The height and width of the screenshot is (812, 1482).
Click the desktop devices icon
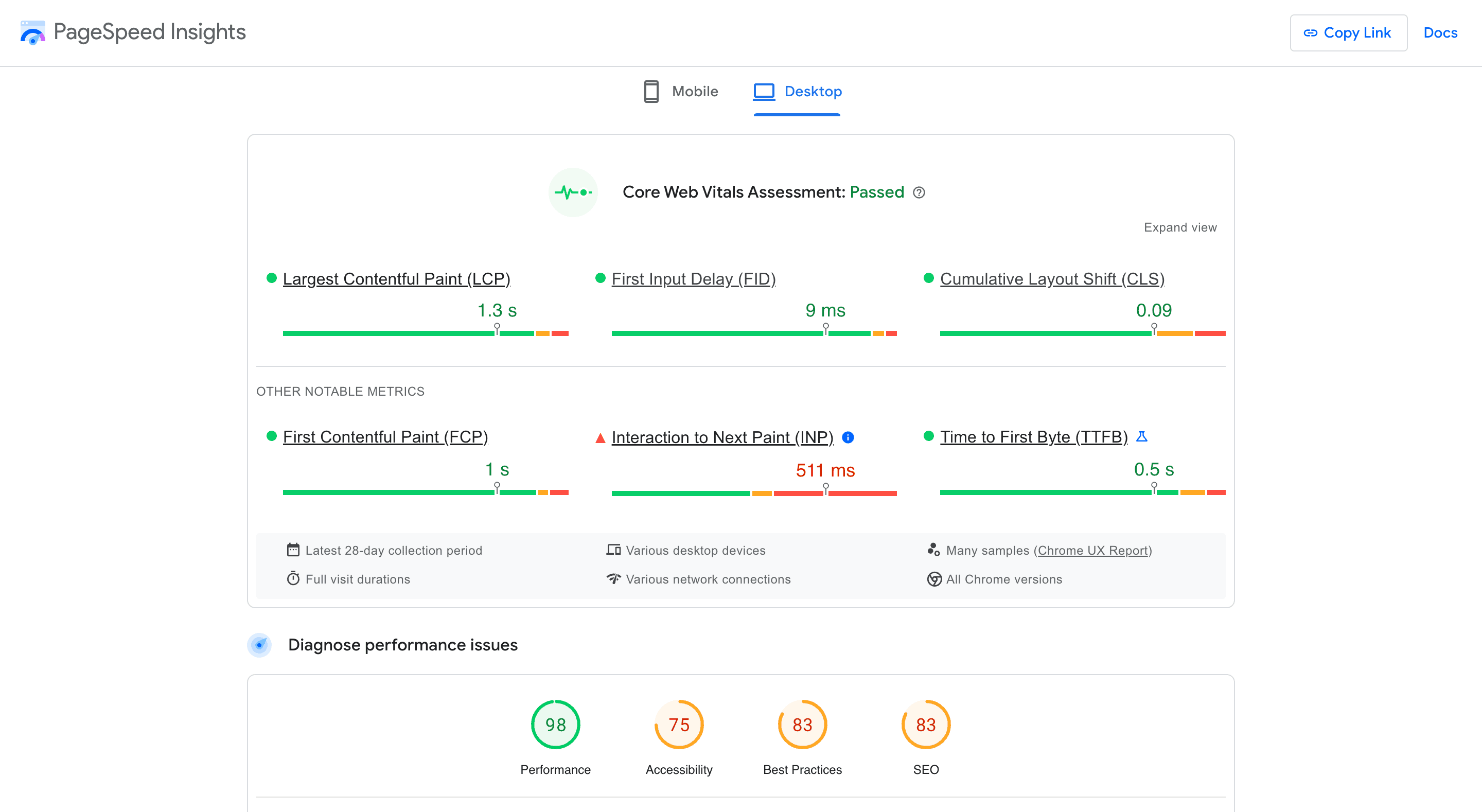click(x=613, y=550)
